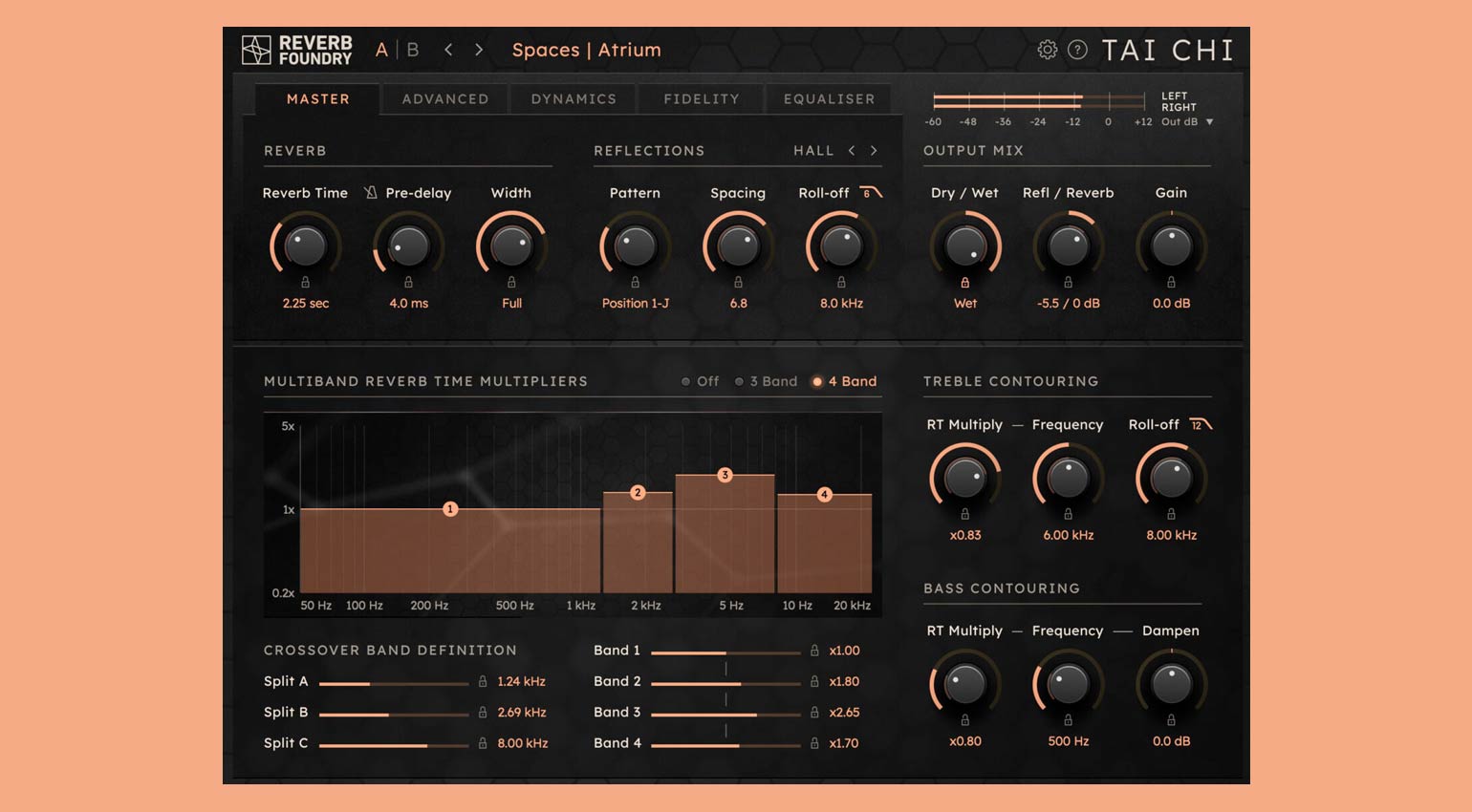1472x812 pixels.
Task: Switch to the ADVANCED tab
Action: (x=445, y=99)
